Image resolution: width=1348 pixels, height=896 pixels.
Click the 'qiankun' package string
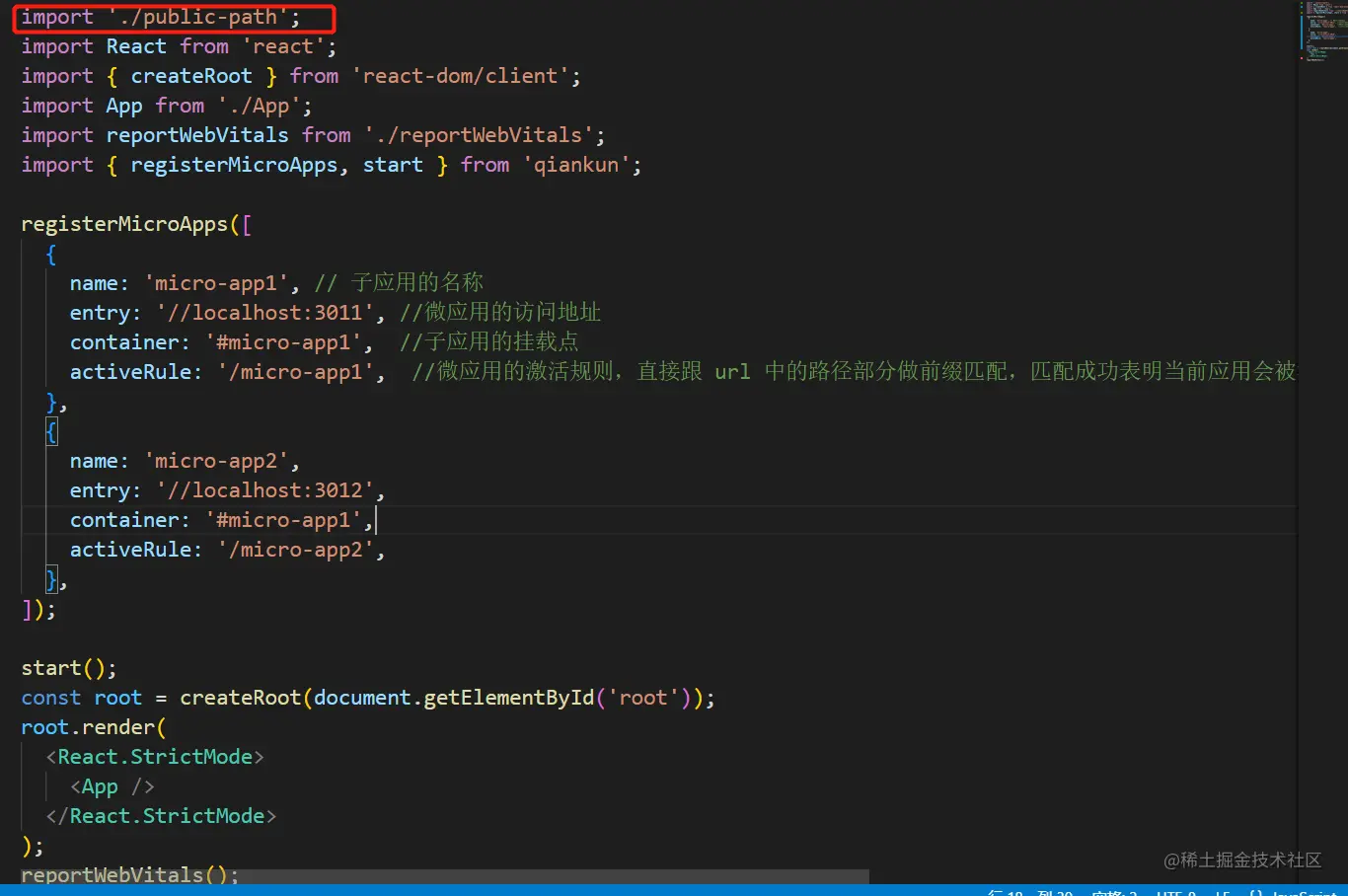click(x=576, y=165)
